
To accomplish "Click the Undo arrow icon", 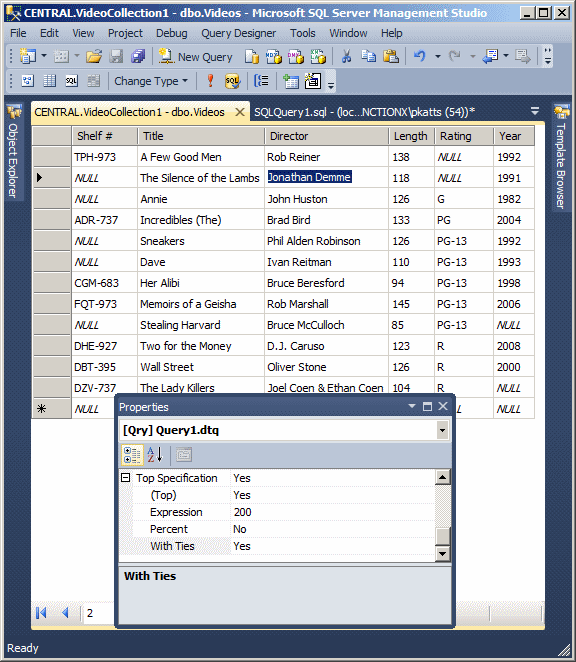I will pos(419,56).
